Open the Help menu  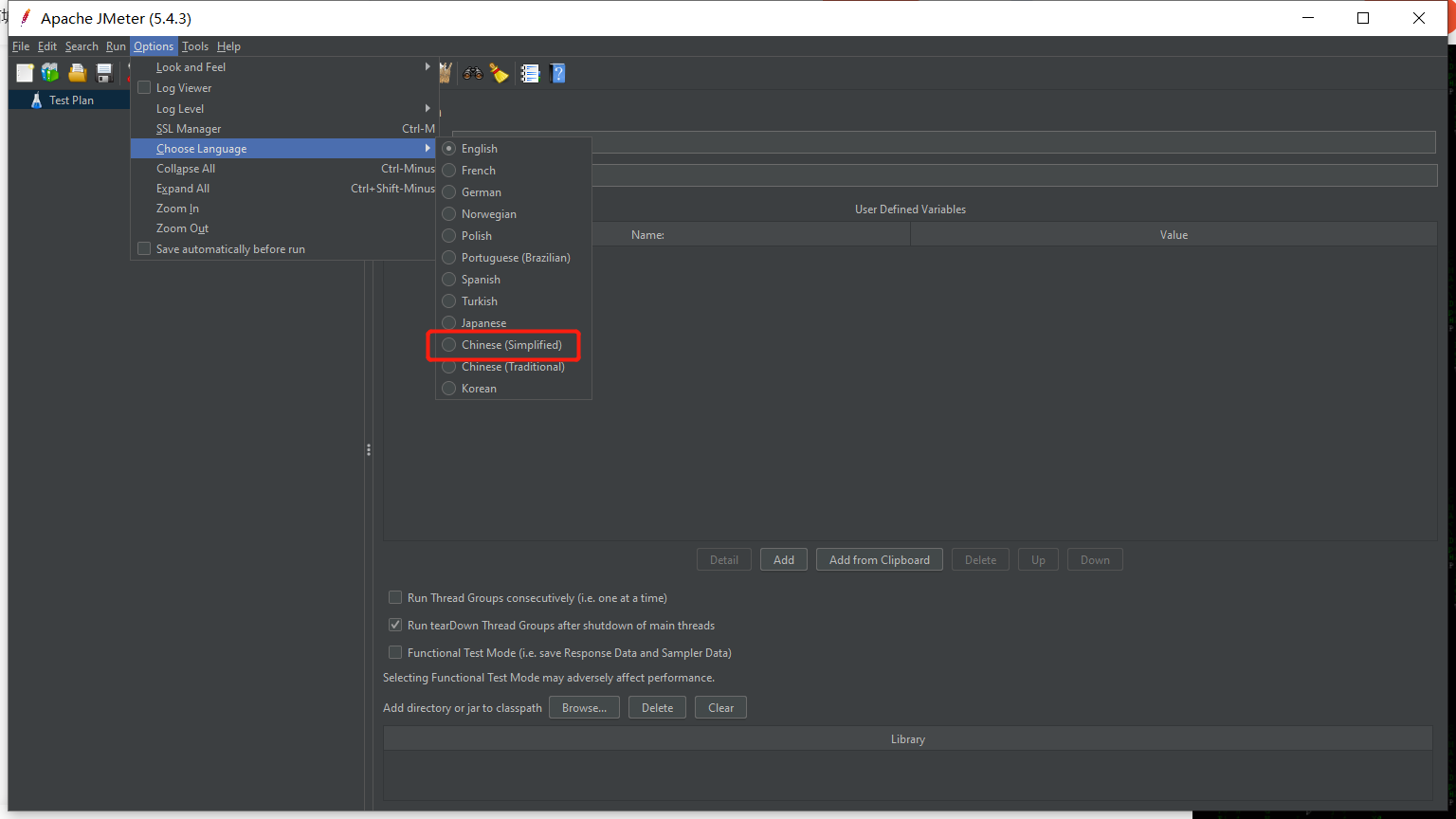click(228, 46)
